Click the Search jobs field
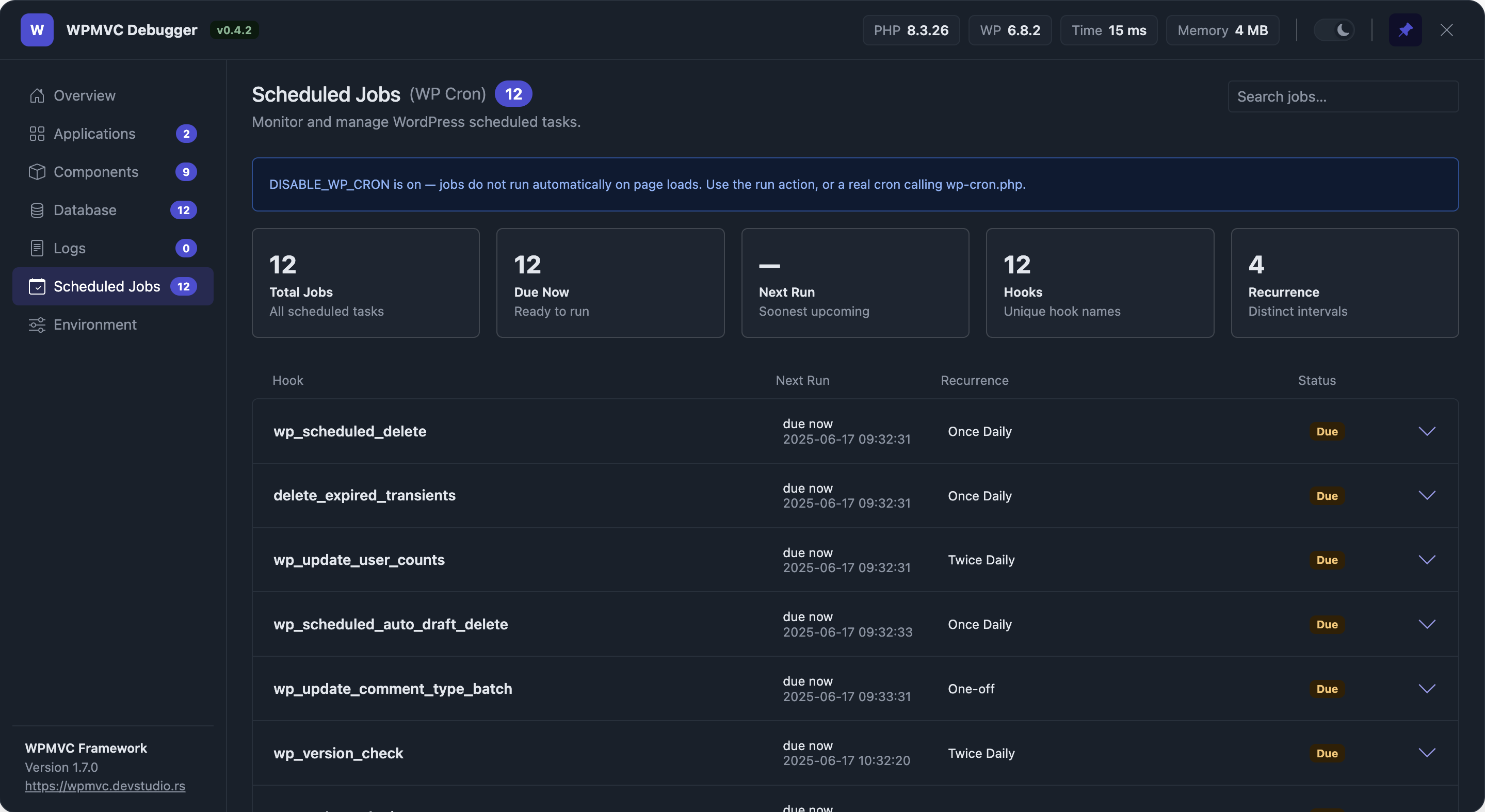The height and width of the screenshot is (812, 1485). (1343, 96)
